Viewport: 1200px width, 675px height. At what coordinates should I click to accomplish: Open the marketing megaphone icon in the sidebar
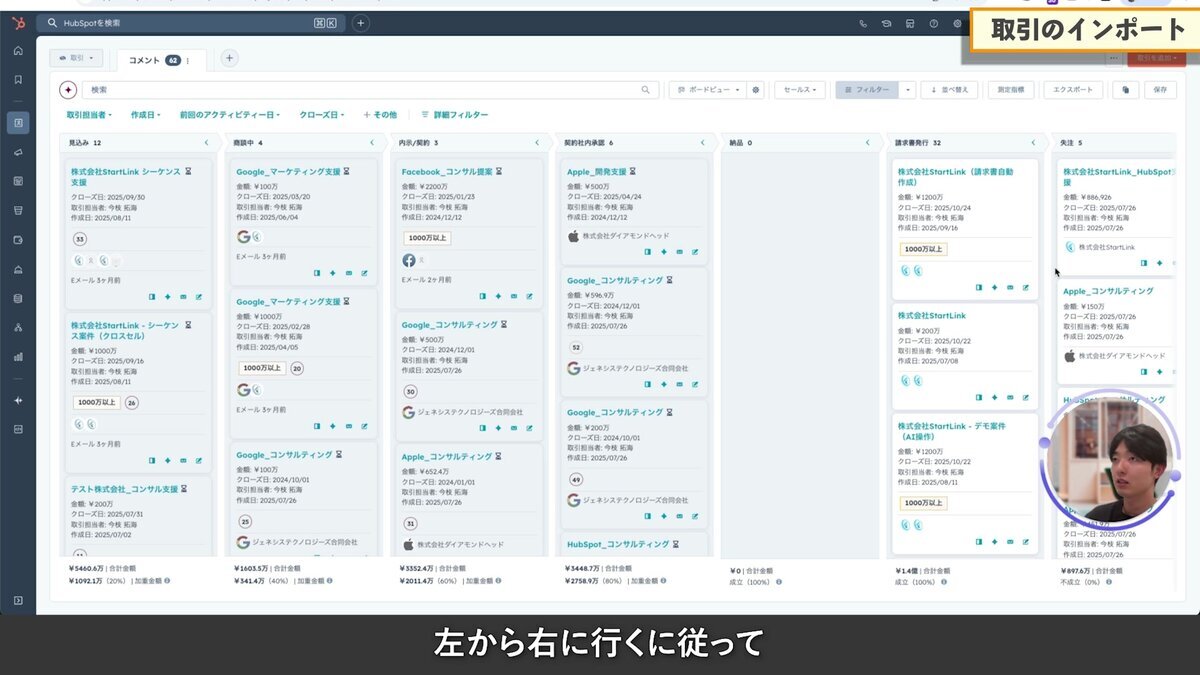point(17,152)
